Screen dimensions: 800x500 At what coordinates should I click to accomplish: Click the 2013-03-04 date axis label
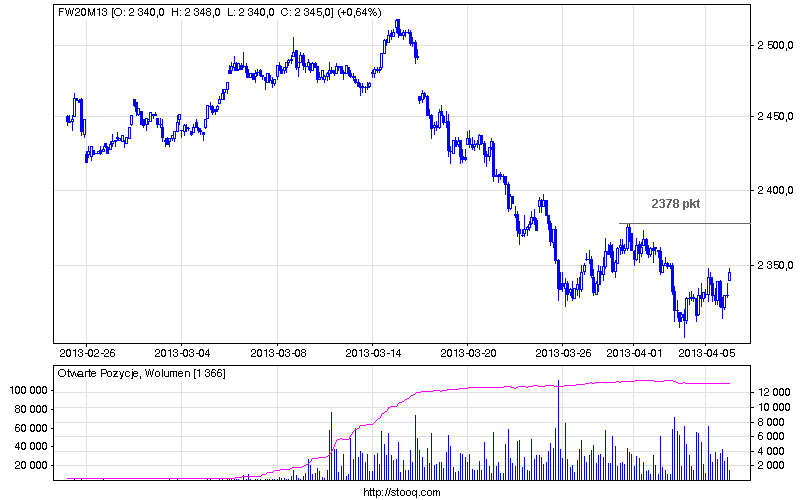pyautogui.click(x=182, y=353)
